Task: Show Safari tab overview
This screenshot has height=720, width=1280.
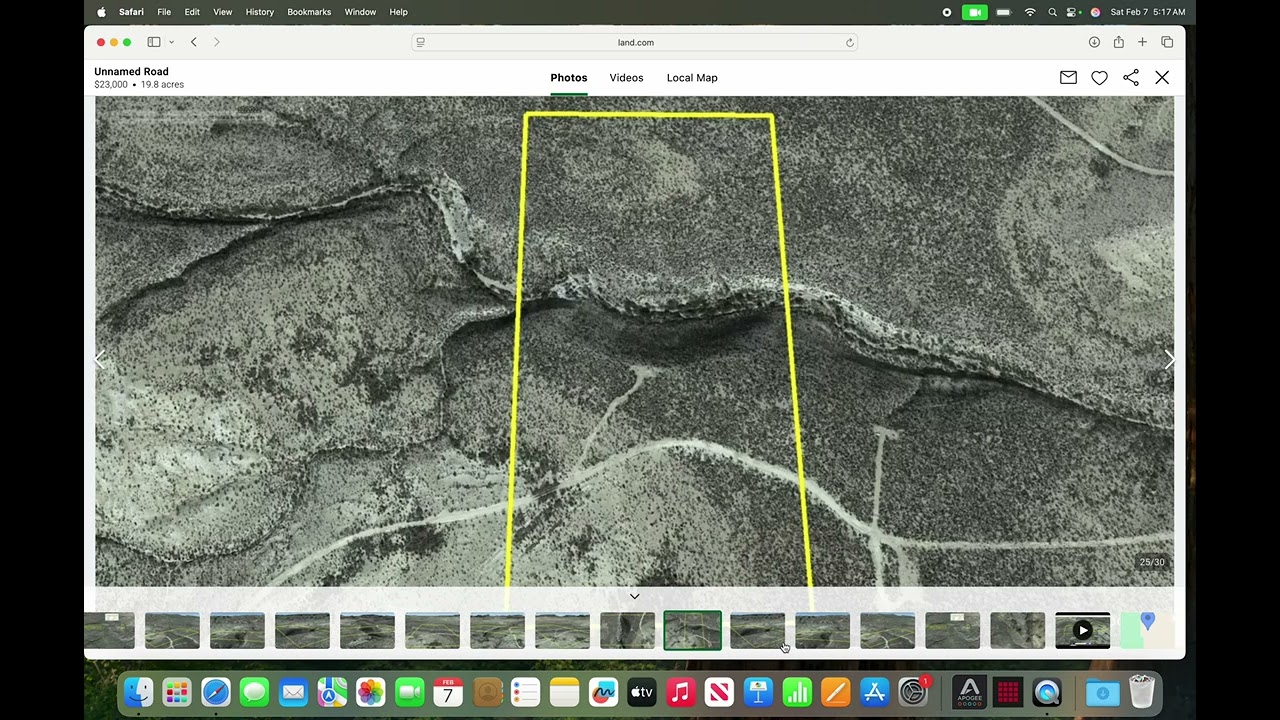Action: click(1167, 42)
